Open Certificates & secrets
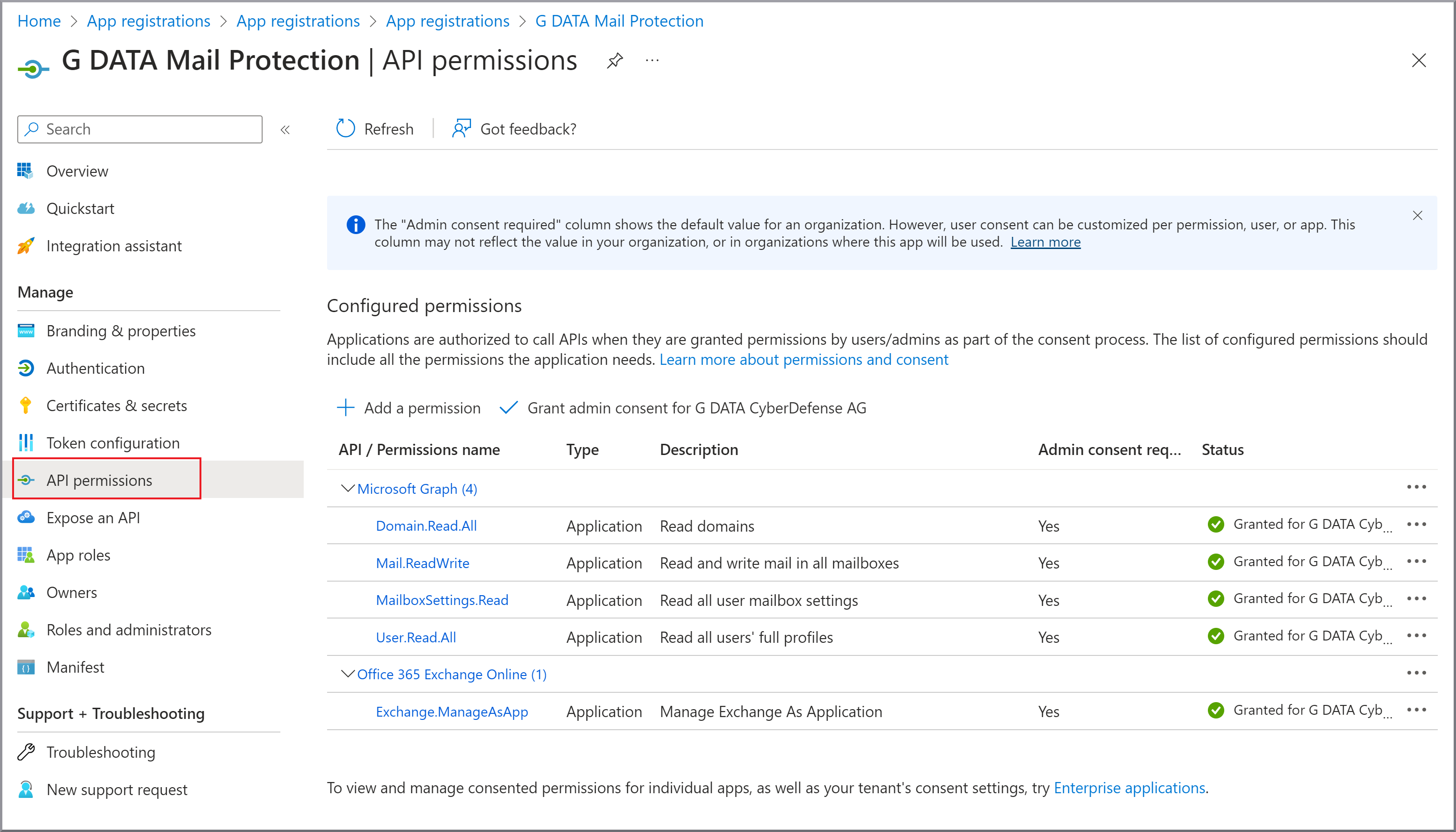Viewport: 1456px width, 832px height. 116,405
